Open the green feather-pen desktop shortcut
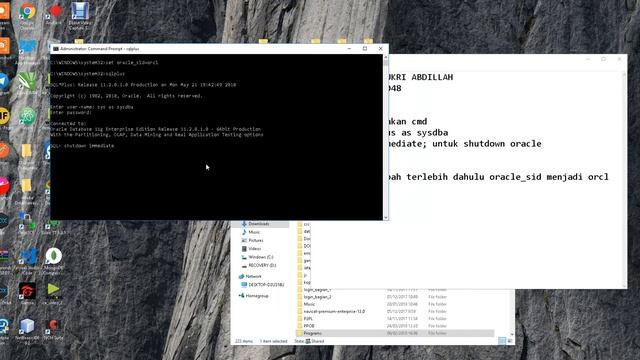 coord(27,81)
